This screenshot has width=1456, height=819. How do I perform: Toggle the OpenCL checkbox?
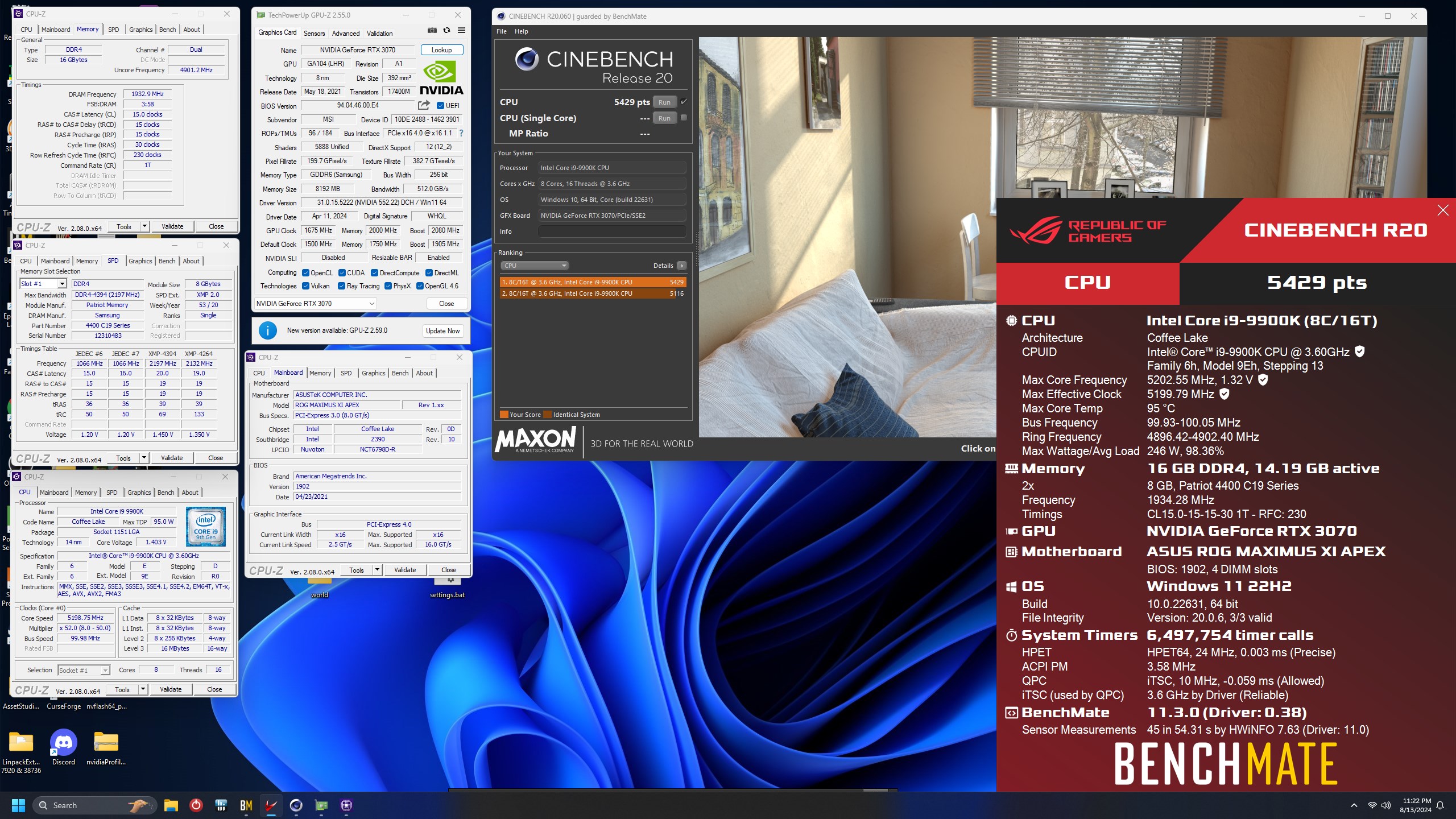pyautogui.click(x=305, y=273)
